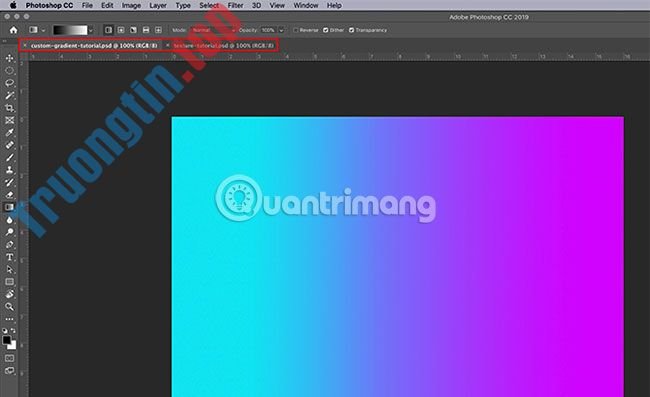The height and width of the screenshot is (397, 650).
Task: Open the Image menu
Action: coord(131,5)
